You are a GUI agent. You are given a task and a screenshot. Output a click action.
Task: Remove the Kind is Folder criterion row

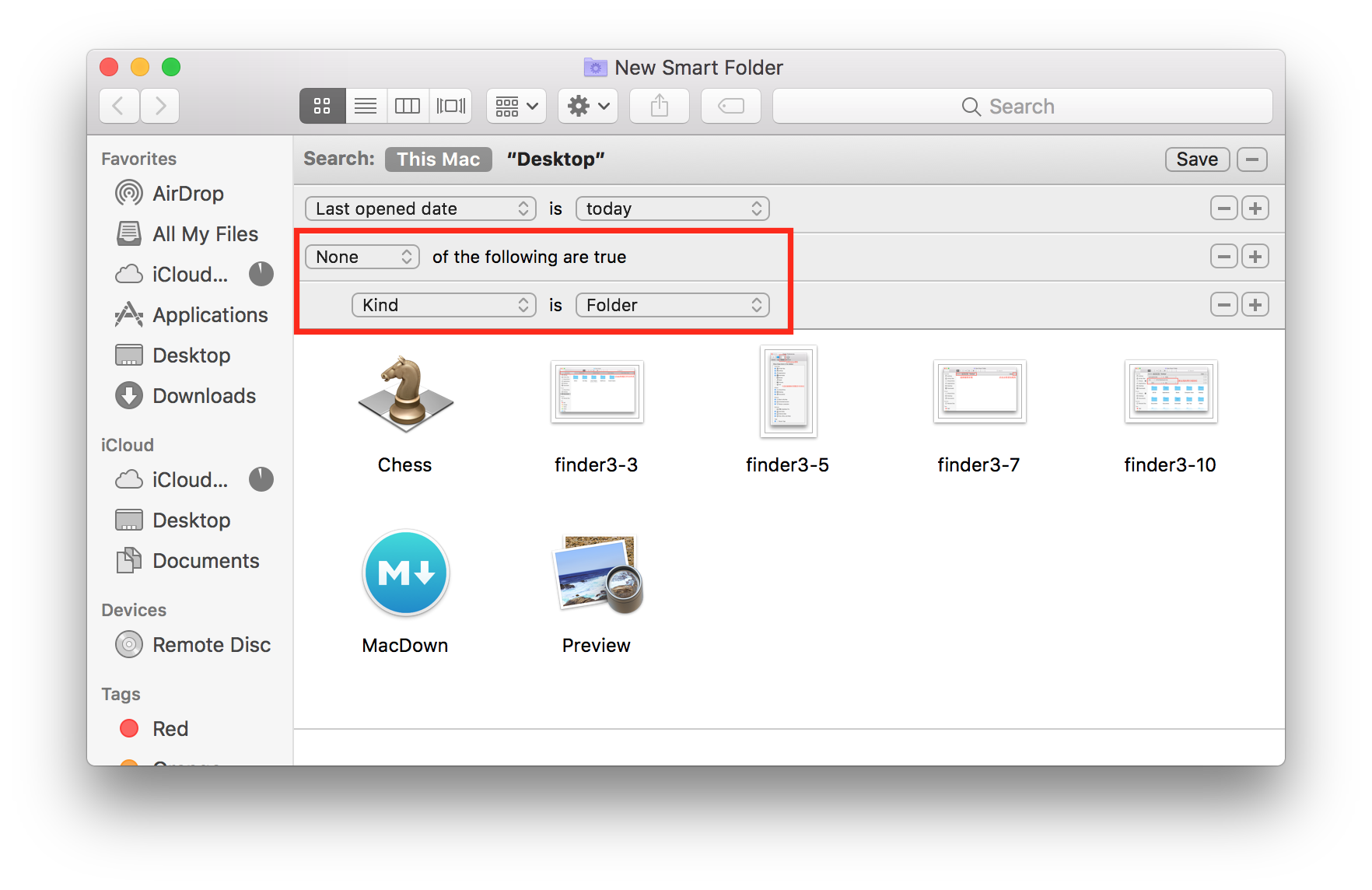(1224, 305)
